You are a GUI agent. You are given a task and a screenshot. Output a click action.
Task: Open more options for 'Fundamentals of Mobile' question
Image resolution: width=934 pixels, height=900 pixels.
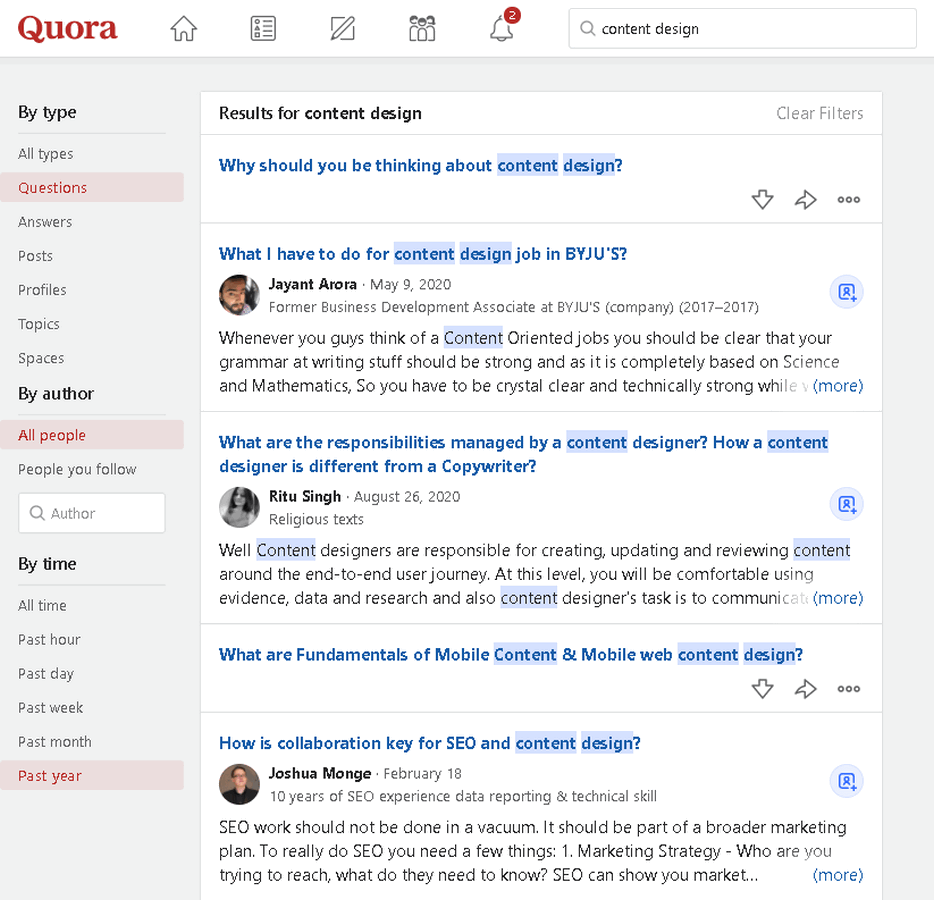pyautogui.click(x=848, y=689)
